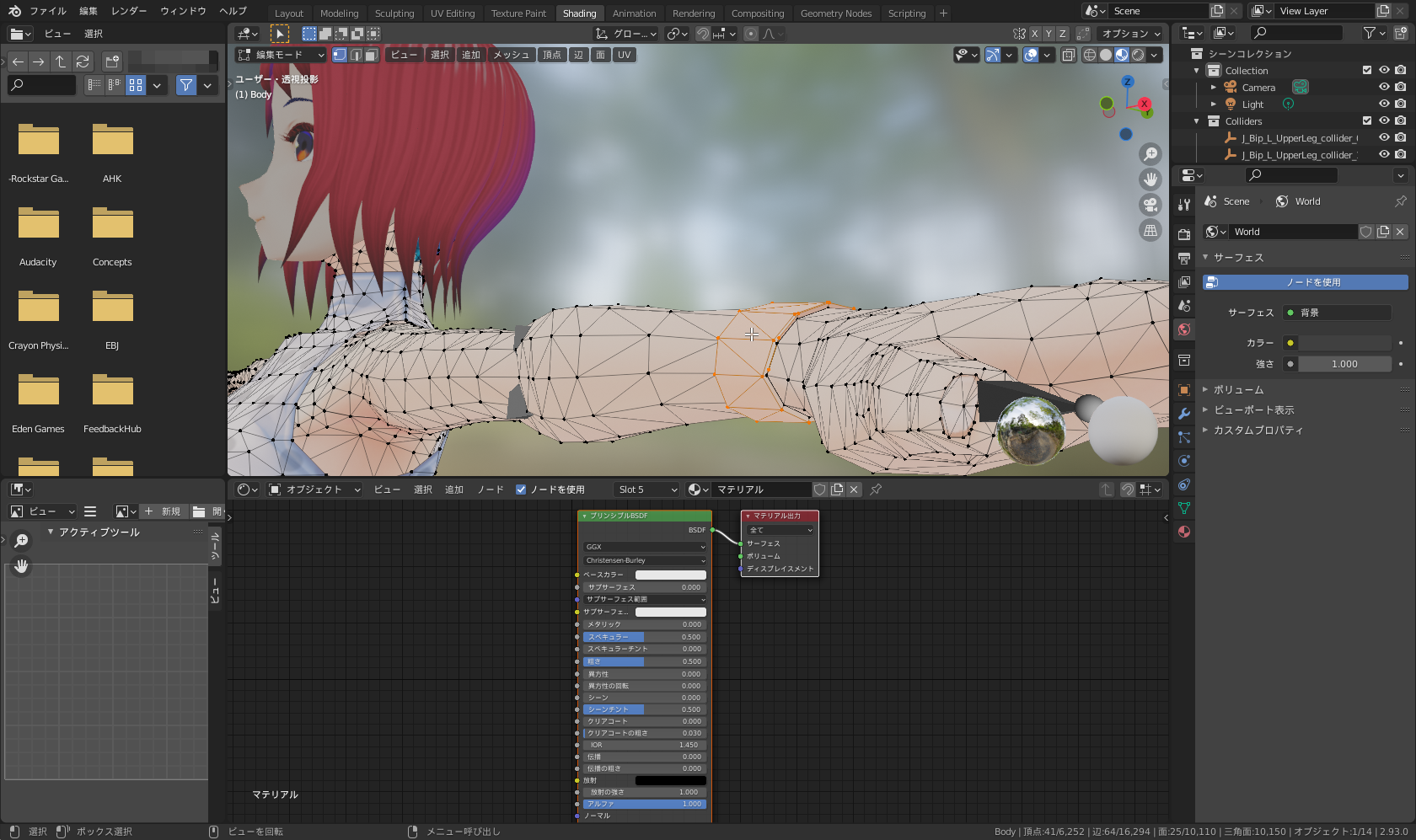Open the オプション dropdown in viewport header

click(x=1130, y=34)
